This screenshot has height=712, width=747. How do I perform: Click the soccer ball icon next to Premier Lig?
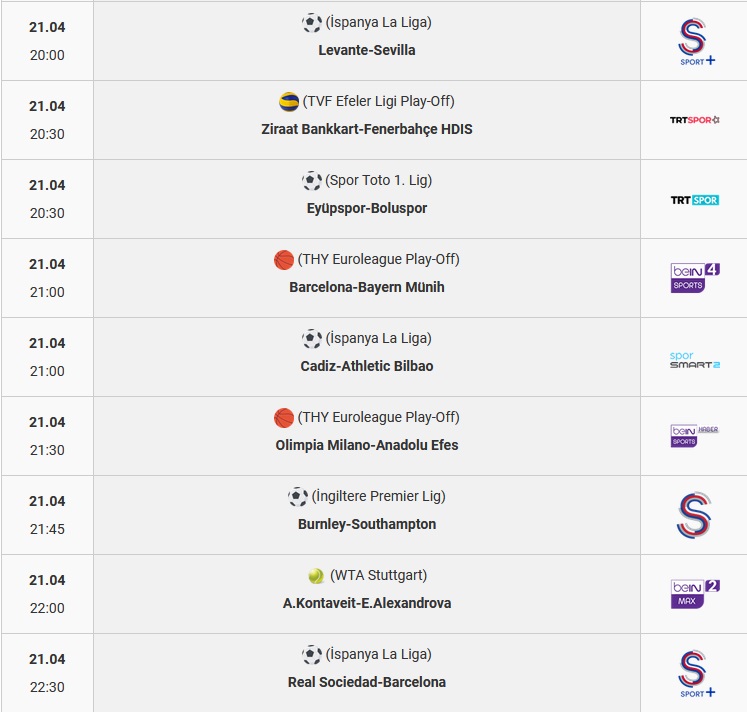tap(298, 497)
